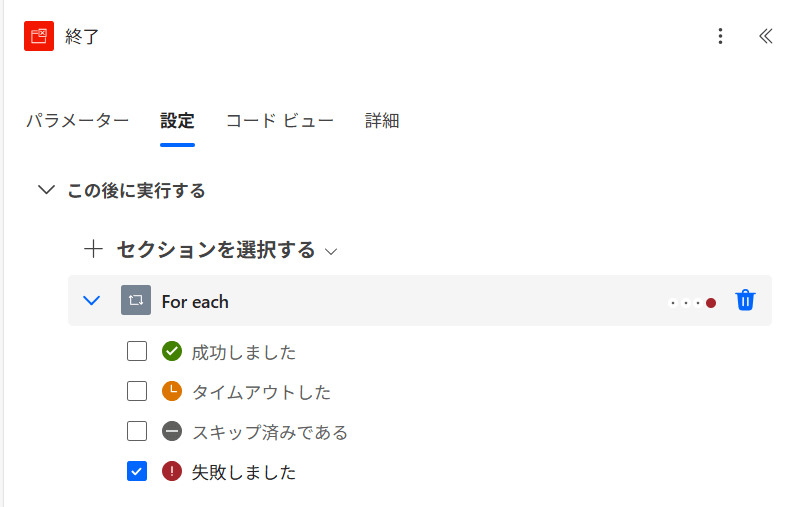Collapse the For each status list chevron
This screenshot has width=786, height=507.
point(91,300)
